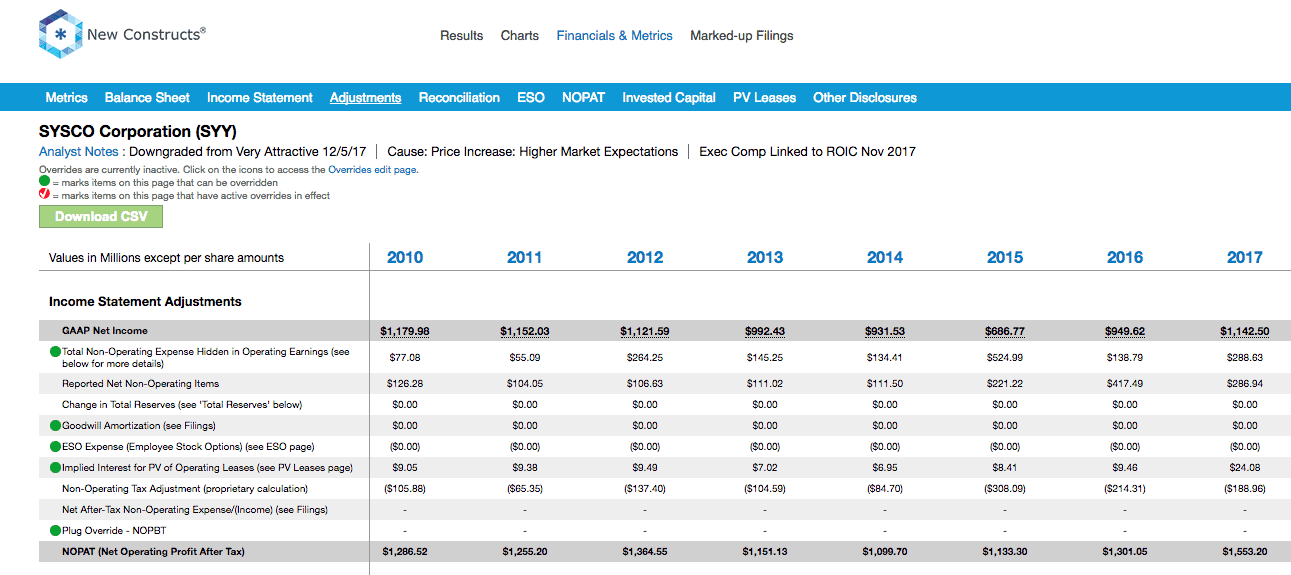Click Non-Operating Tax Adjustment row label

pyautogui.click(x=185, y=489)
